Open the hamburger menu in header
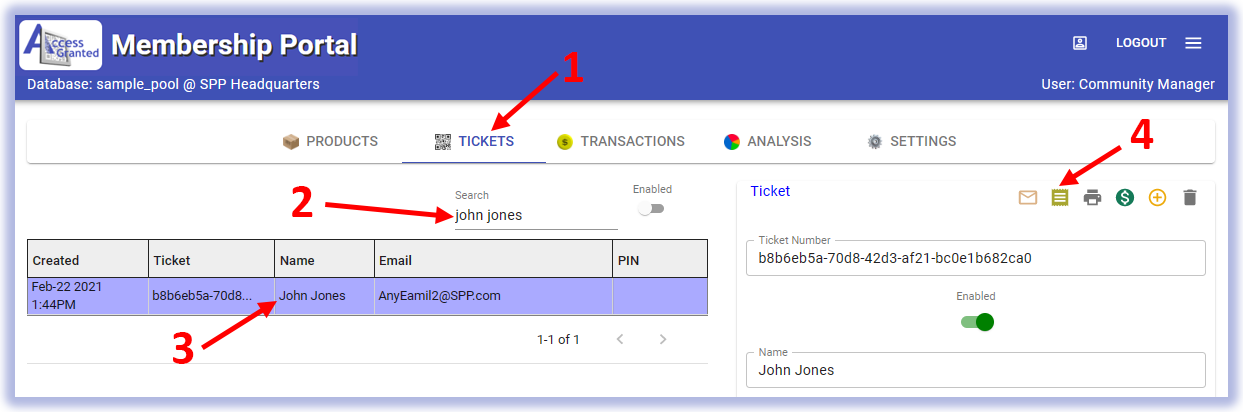Screen dimensions: 1243x412 coord(1193,43)
